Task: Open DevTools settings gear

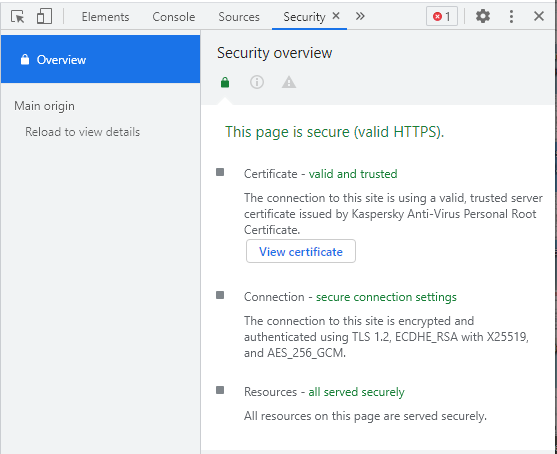Action: click(483, 16)
